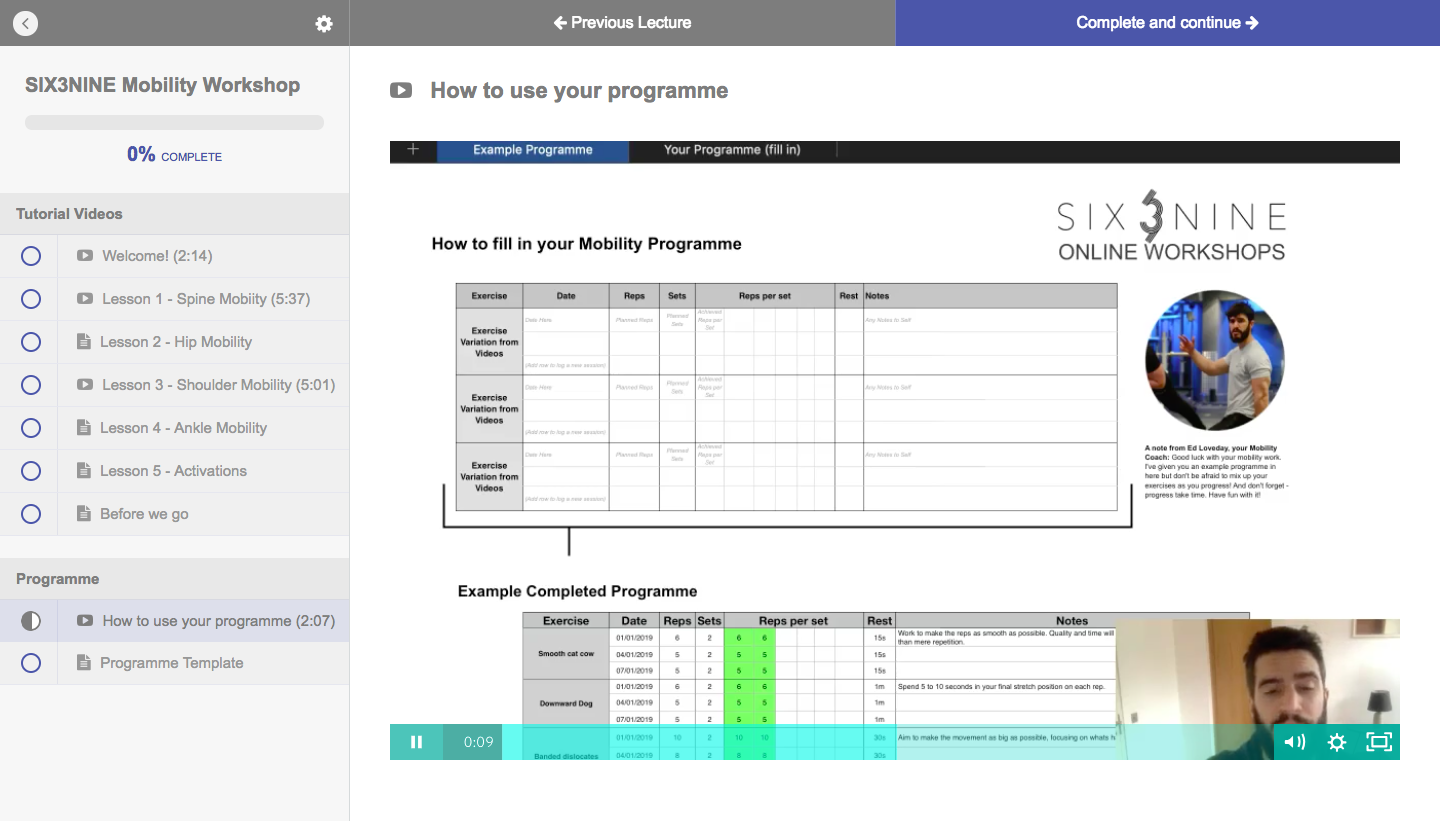1440x821 pixels.
Task: Switch to Example Programme tab
Action: (533, 150)
